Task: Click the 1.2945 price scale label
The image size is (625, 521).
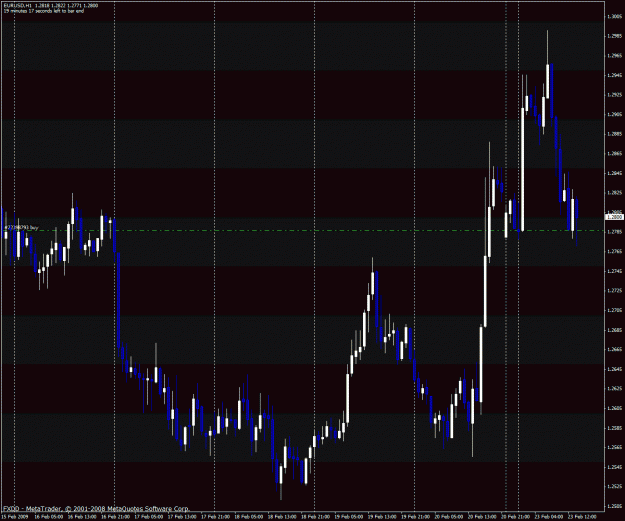Action: [x=615, y=75]
